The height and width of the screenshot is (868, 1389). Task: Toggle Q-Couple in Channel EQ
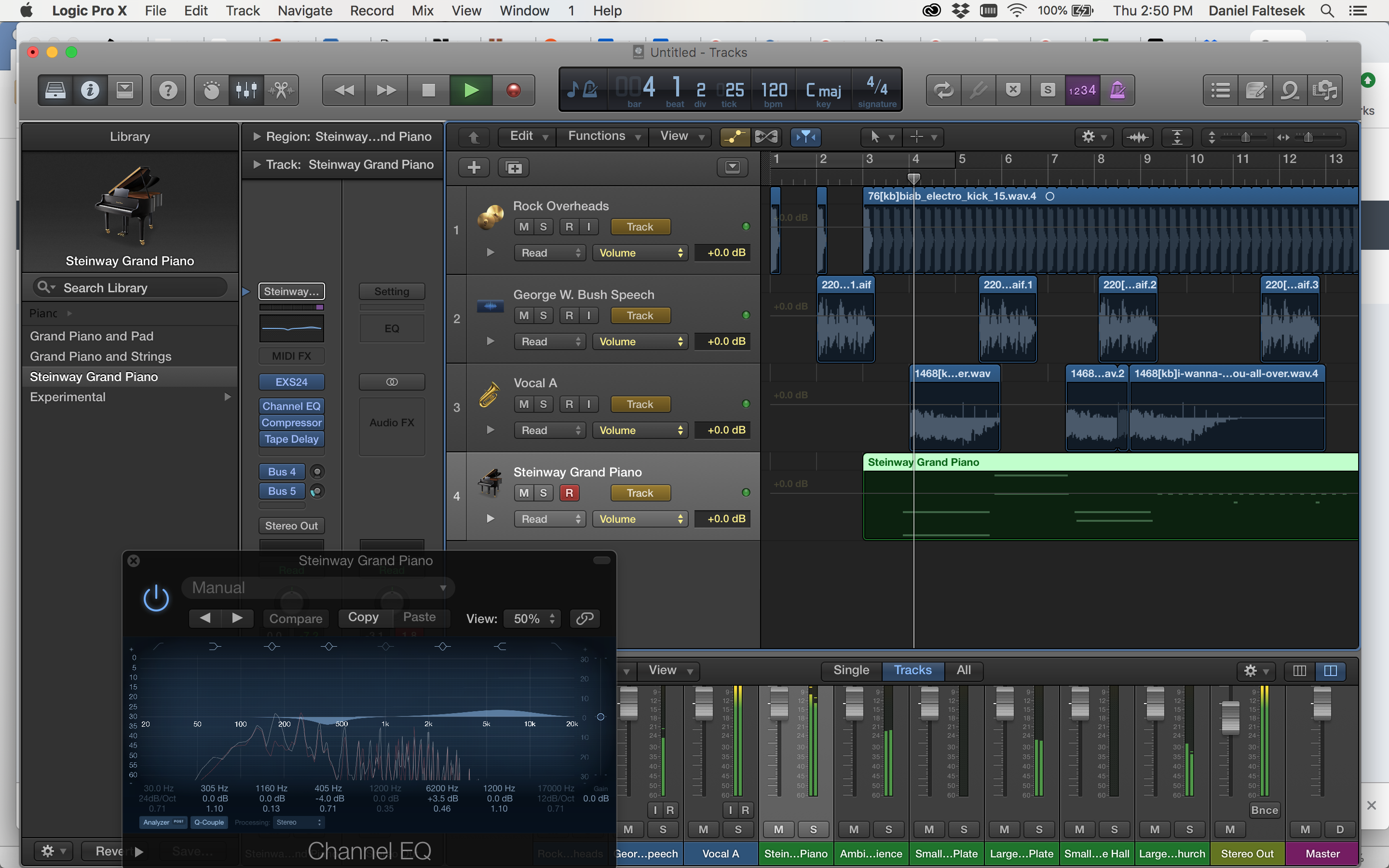(209, 822)
